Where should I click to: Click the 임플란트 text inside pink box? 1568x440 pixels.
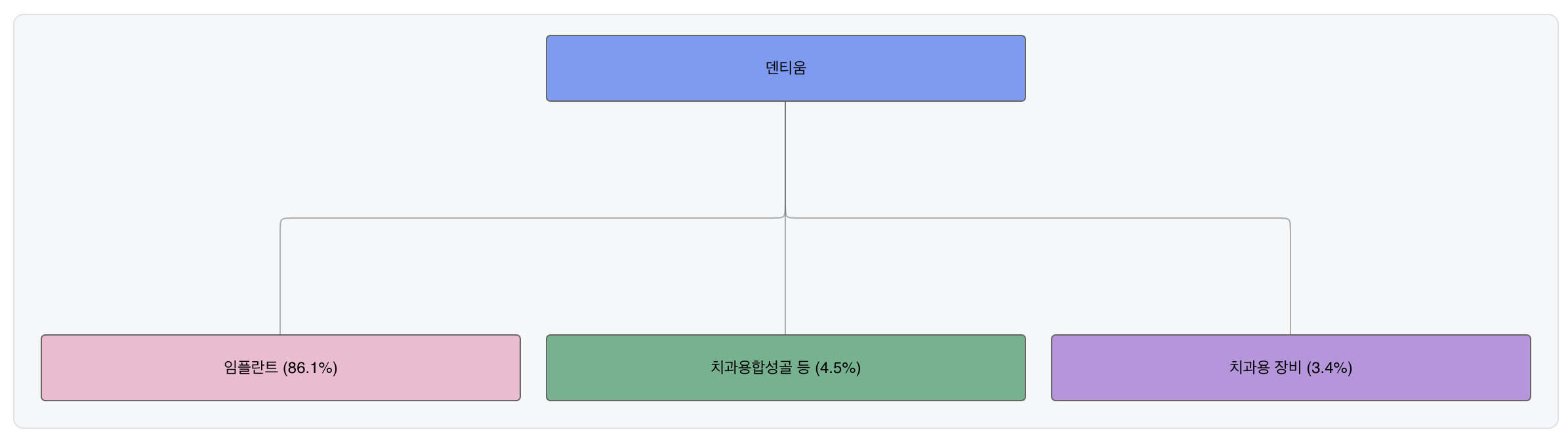[x=251, y=368]
